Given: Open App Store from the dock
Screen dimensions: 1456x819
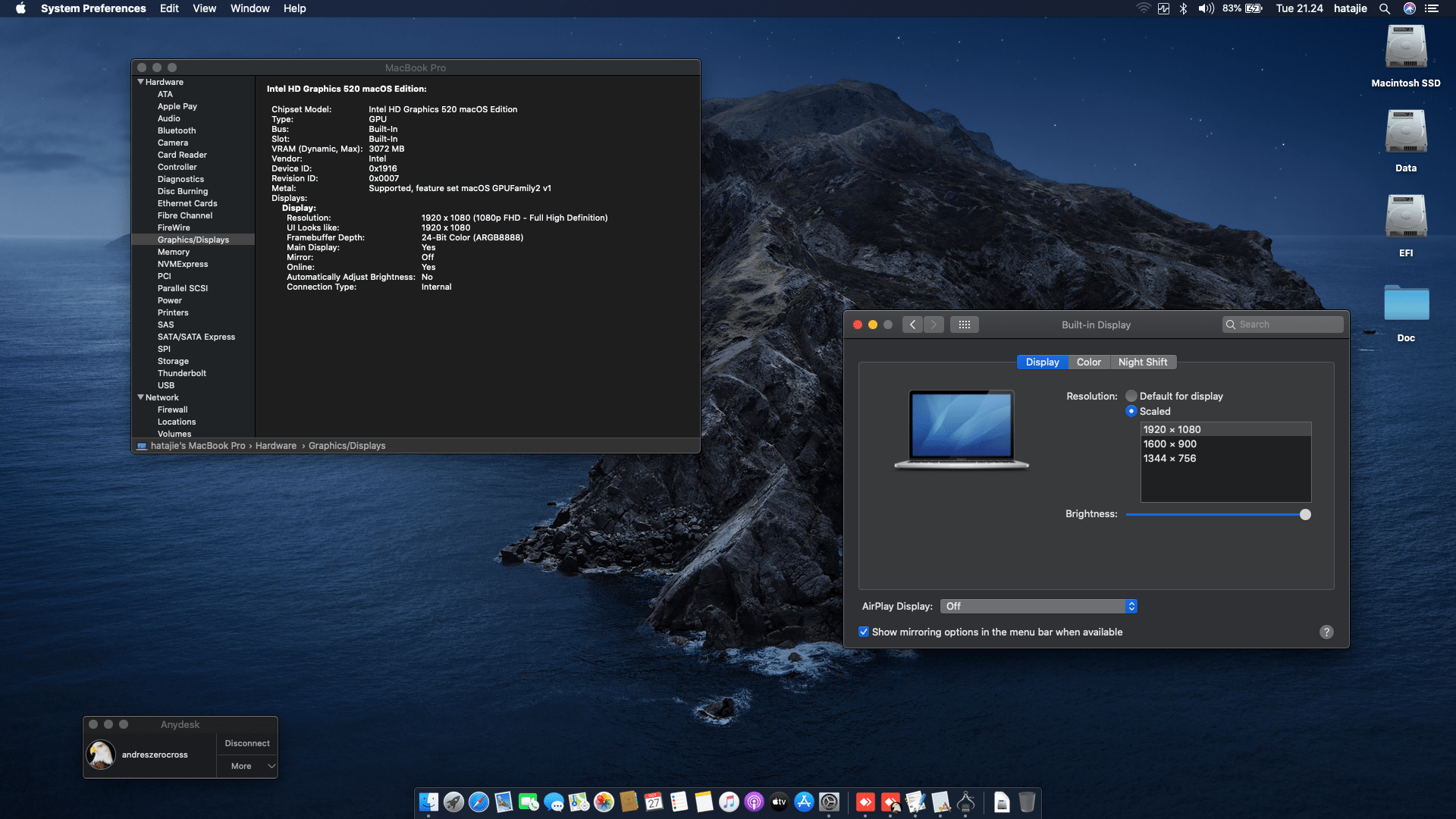Looking at the screenshot, I should coord(804,802).
